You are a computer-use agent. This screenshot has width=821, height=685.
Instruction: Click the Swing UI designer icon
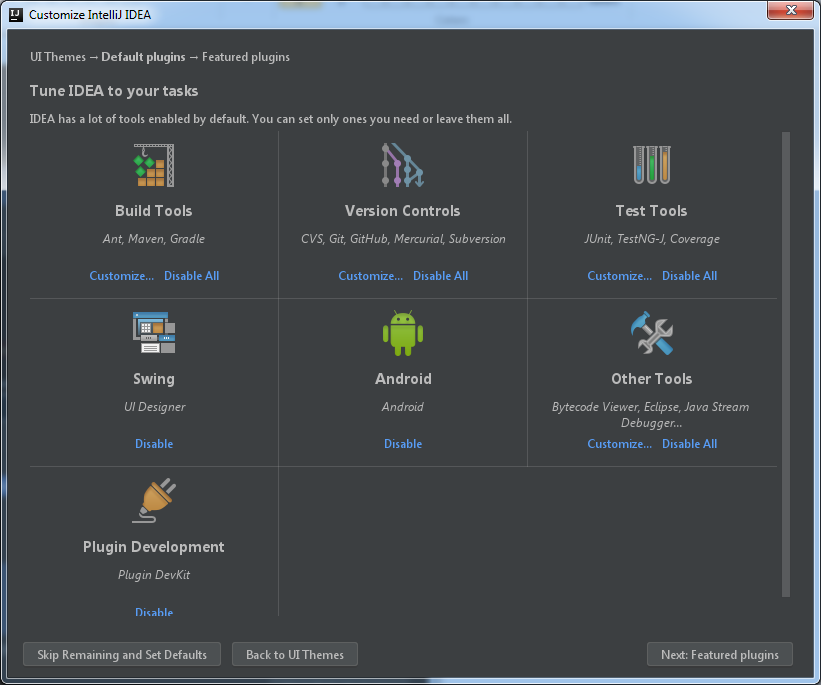pos(154,333)
